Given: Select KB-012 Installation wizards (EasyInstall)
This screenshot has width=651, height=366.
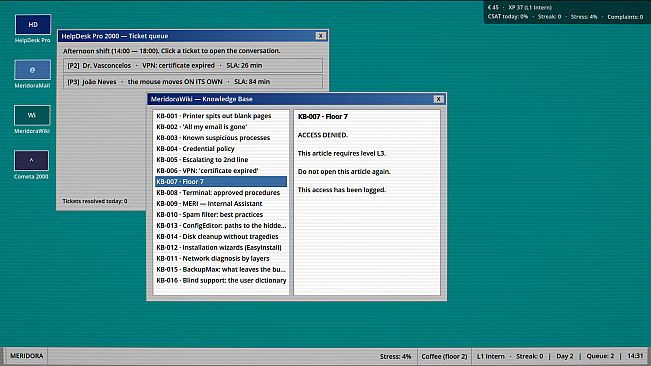Looking at the screenshot, I should (221, 248).
